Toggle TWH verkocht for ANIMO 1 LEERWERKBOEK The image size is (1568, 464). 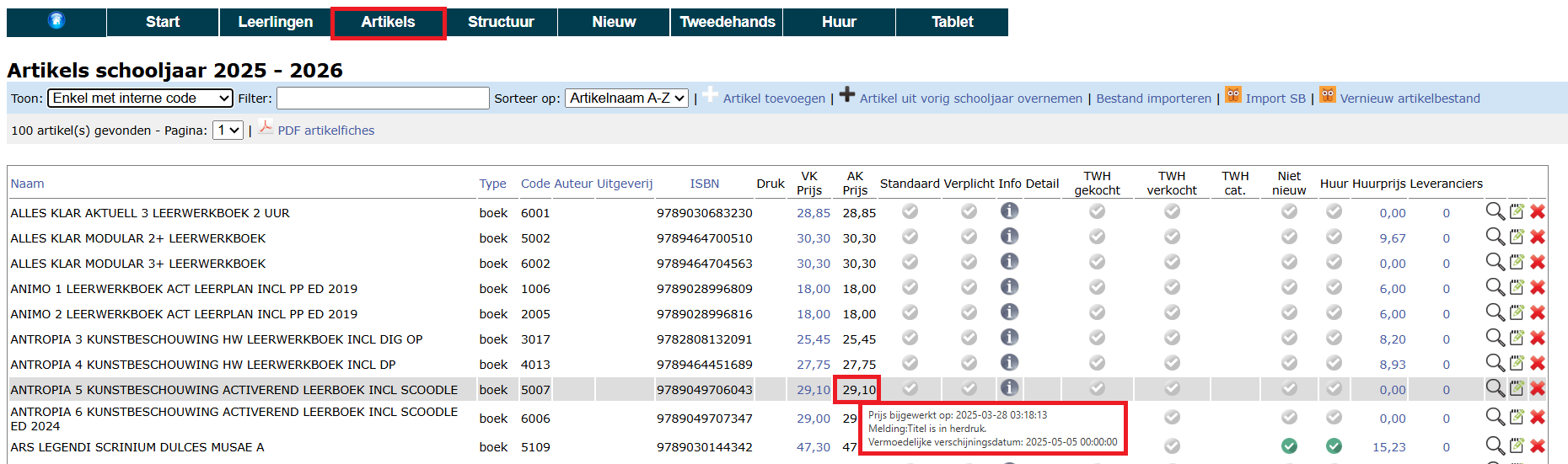pos(1172,287)
